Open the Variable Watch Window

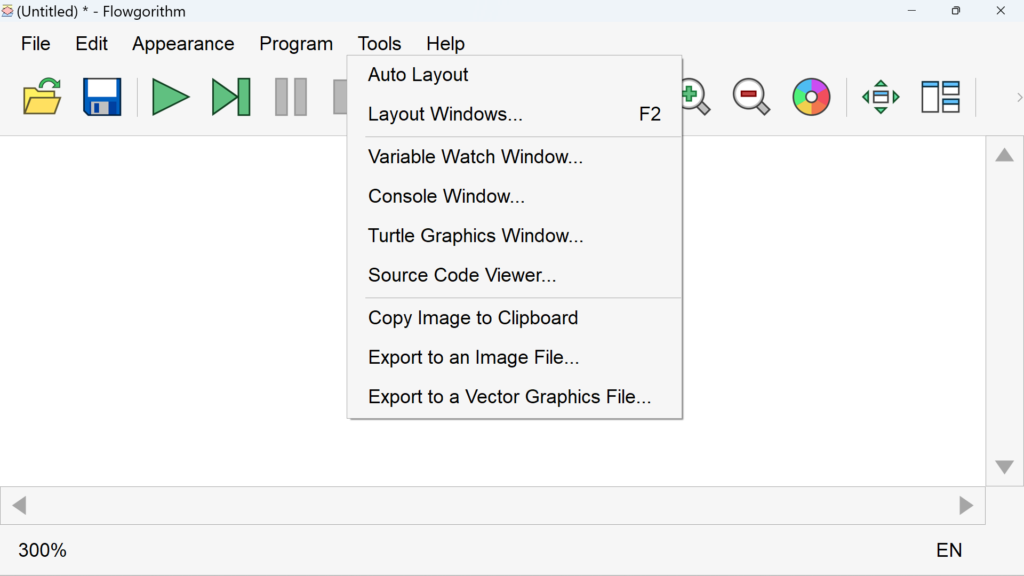tap(475, 156)
